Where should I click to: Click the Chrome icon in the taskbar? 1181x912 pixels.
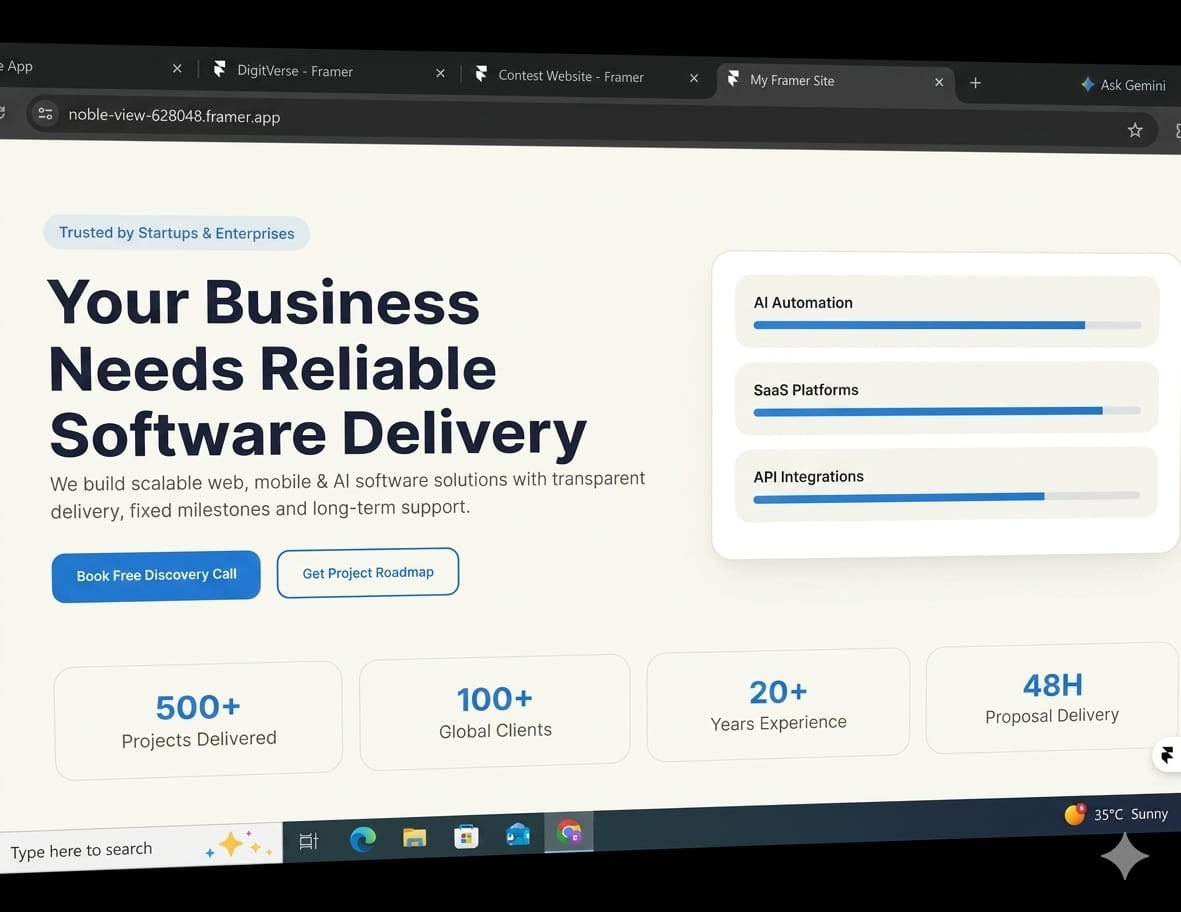[x=569, y=832]
